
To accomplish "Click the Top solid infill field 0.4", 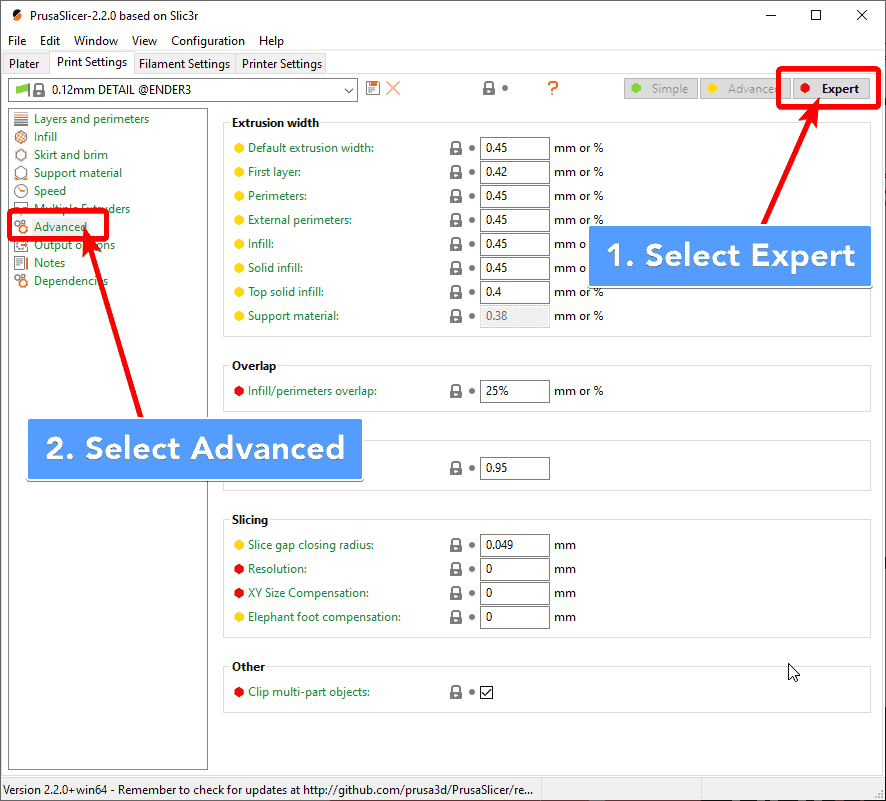I will click(x=515, y=292).
